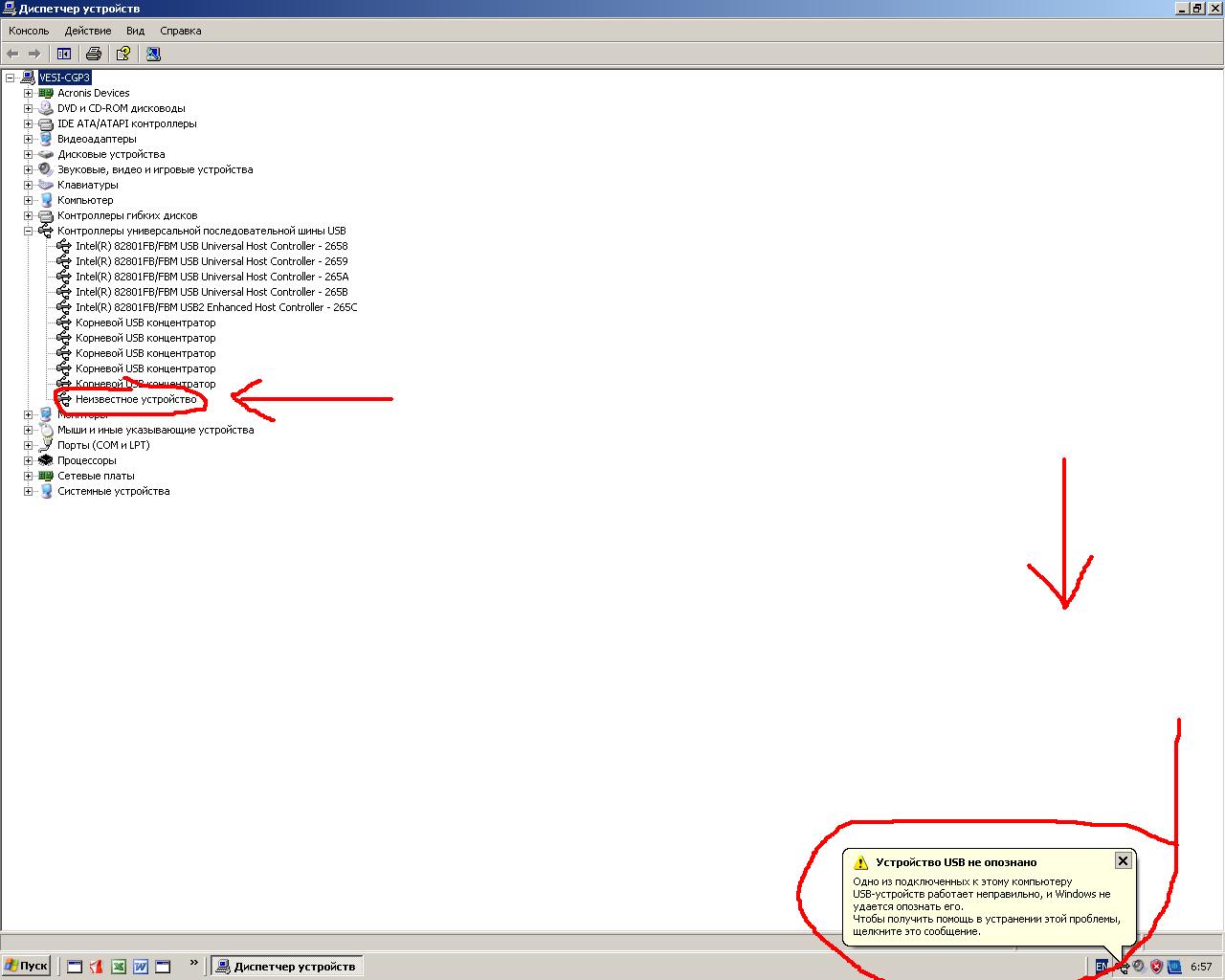Select USB Universal Host Controller - 265A
Screen dimensions: 1225x980
coord(212,277)
